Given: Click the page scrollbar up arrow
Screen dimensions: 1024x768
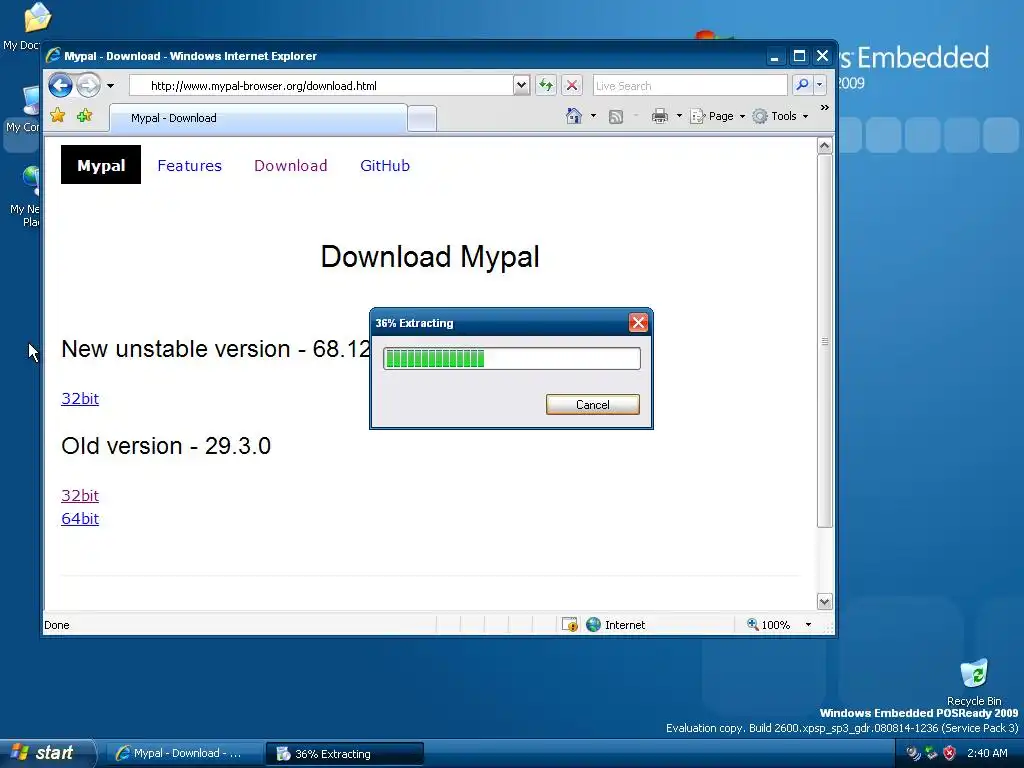Looking at the screenshot, I should point(825,146).
